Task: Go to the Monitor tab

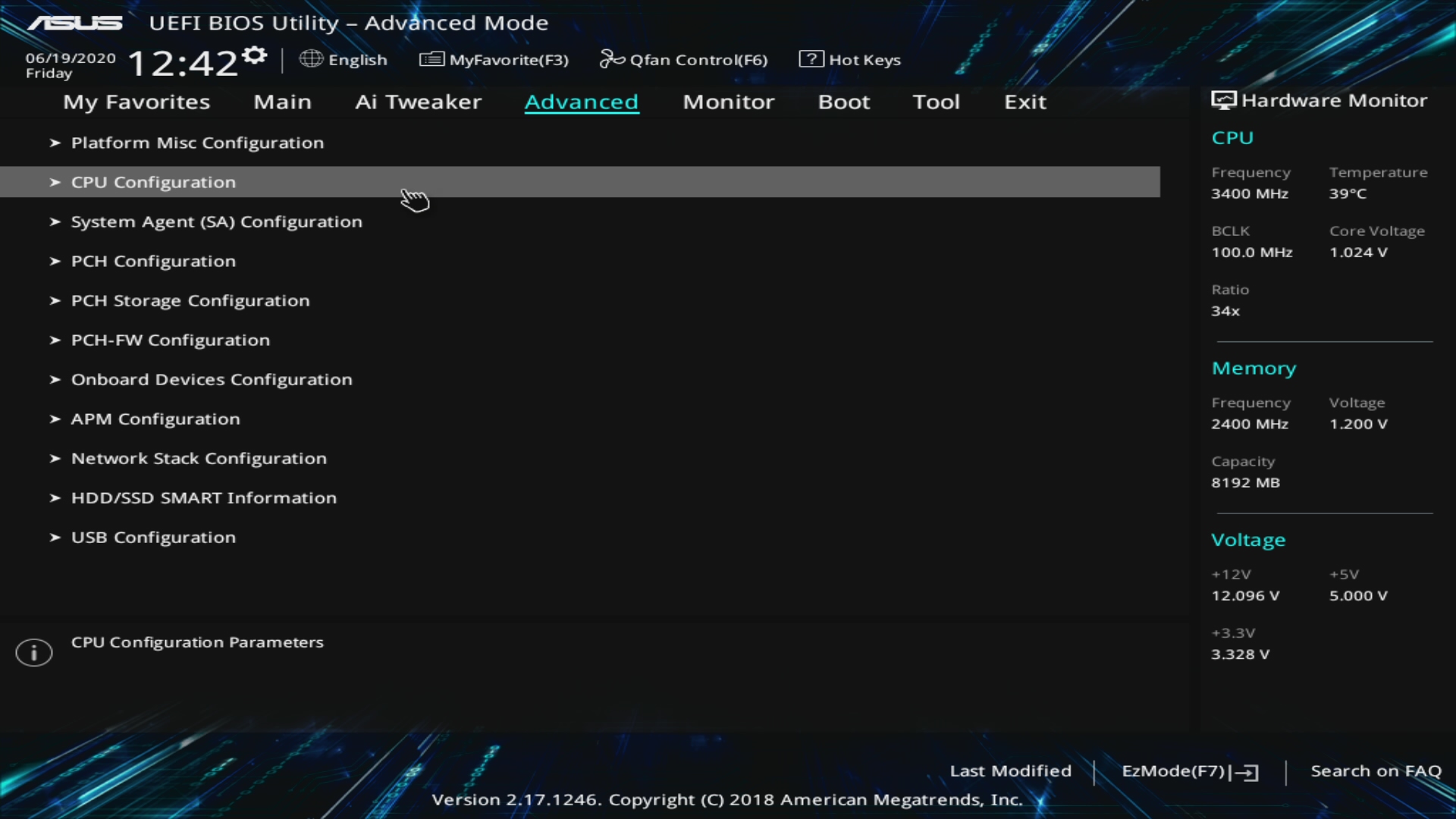Action: coord(729,102)
